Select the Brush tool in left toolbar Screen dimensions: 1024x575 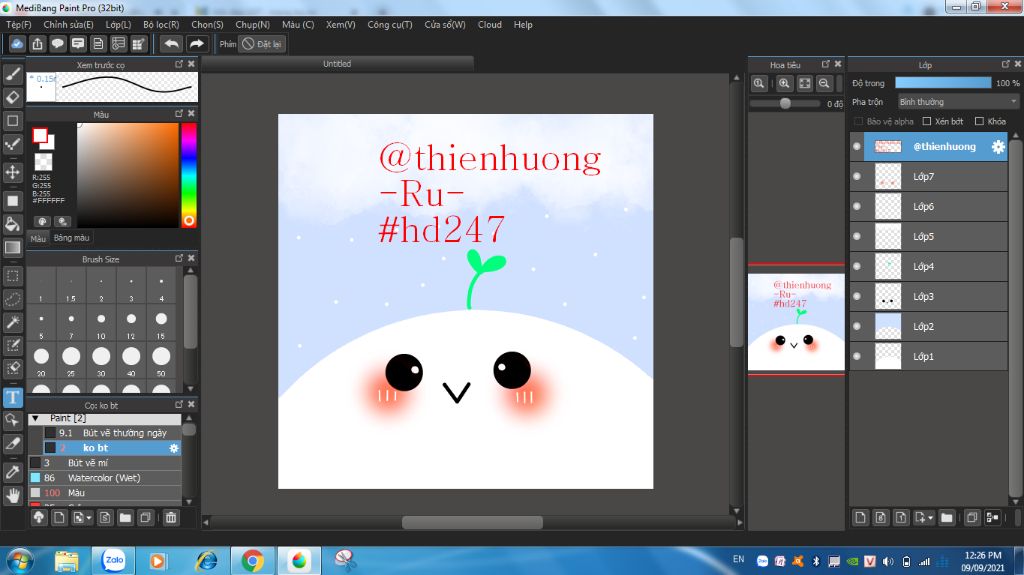coord(12,74)
